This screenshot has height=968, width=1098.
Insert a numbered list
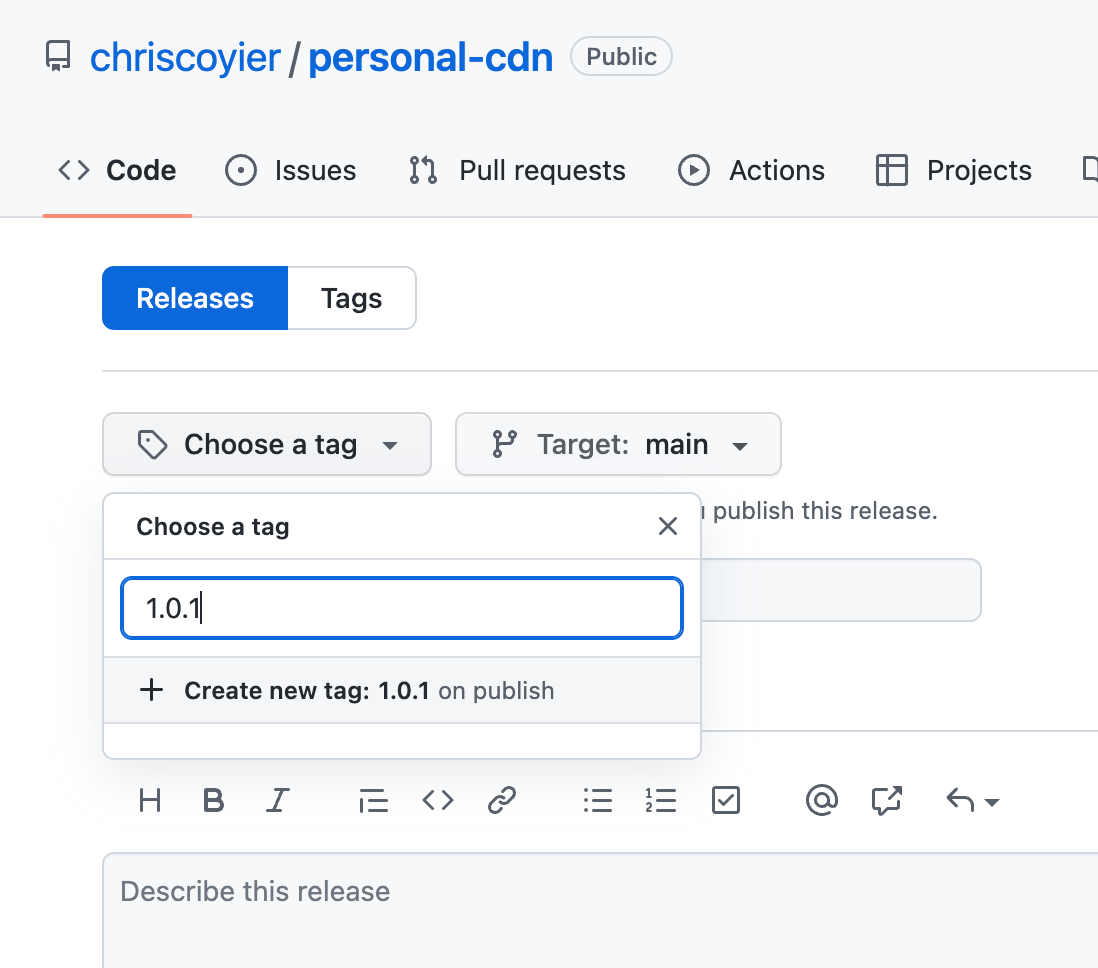[661, 800]
